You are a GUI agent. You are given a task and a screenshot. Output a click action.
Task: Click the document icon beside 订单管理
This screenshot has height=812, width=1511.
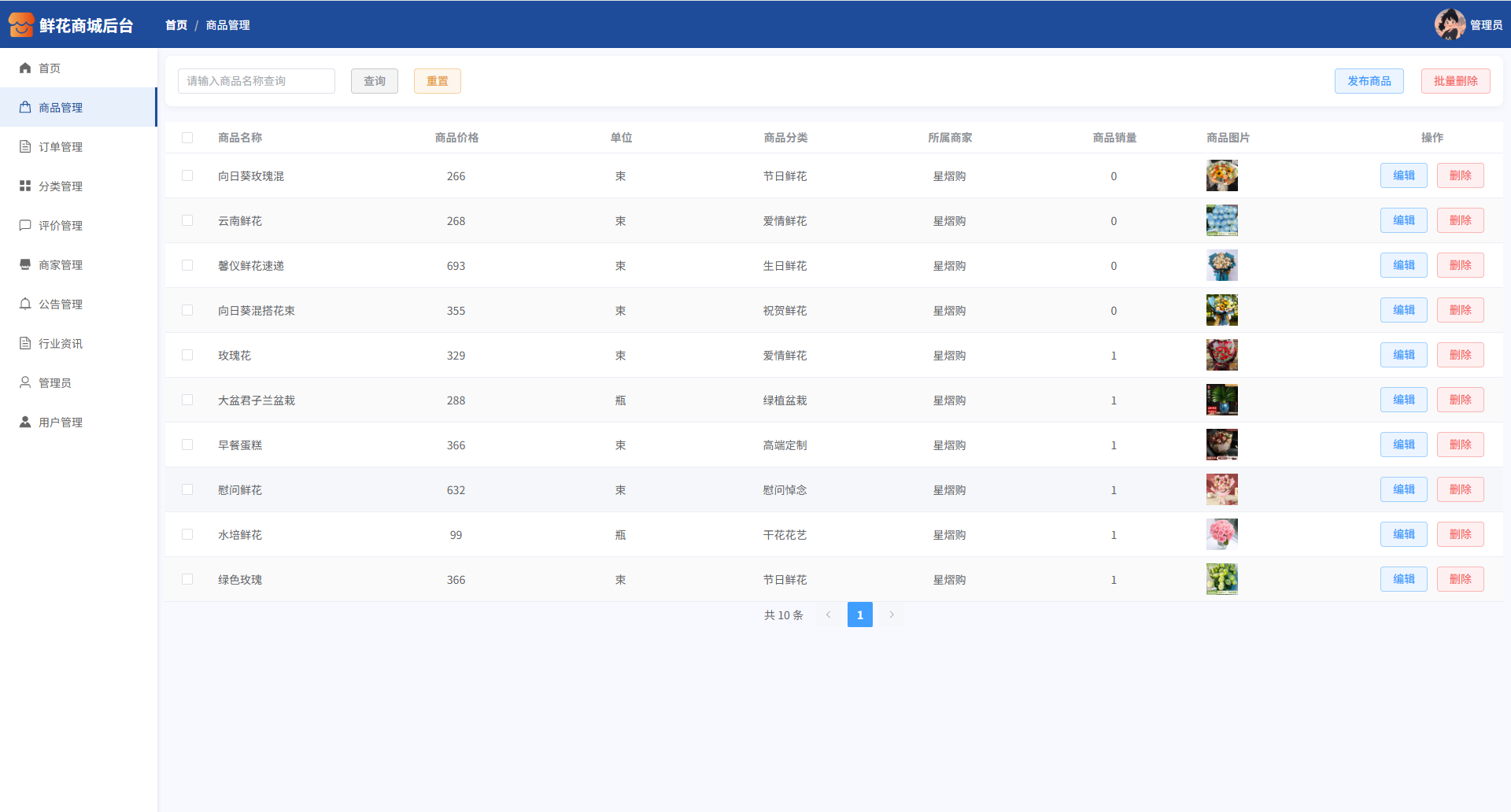pyautogui.click(x=25, y=147)
